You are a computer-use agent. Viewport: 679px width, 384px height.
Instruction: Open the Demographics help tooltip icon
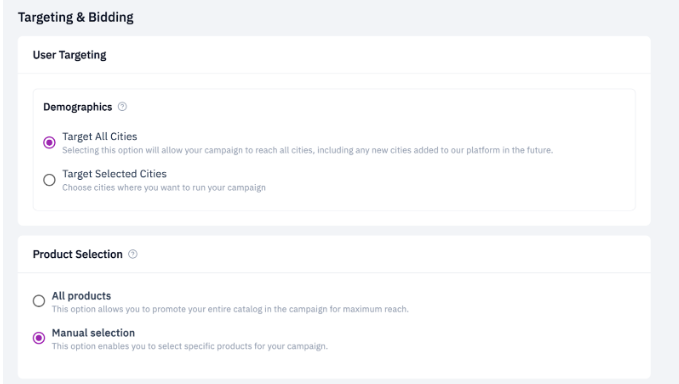click(x=122, y=106)
